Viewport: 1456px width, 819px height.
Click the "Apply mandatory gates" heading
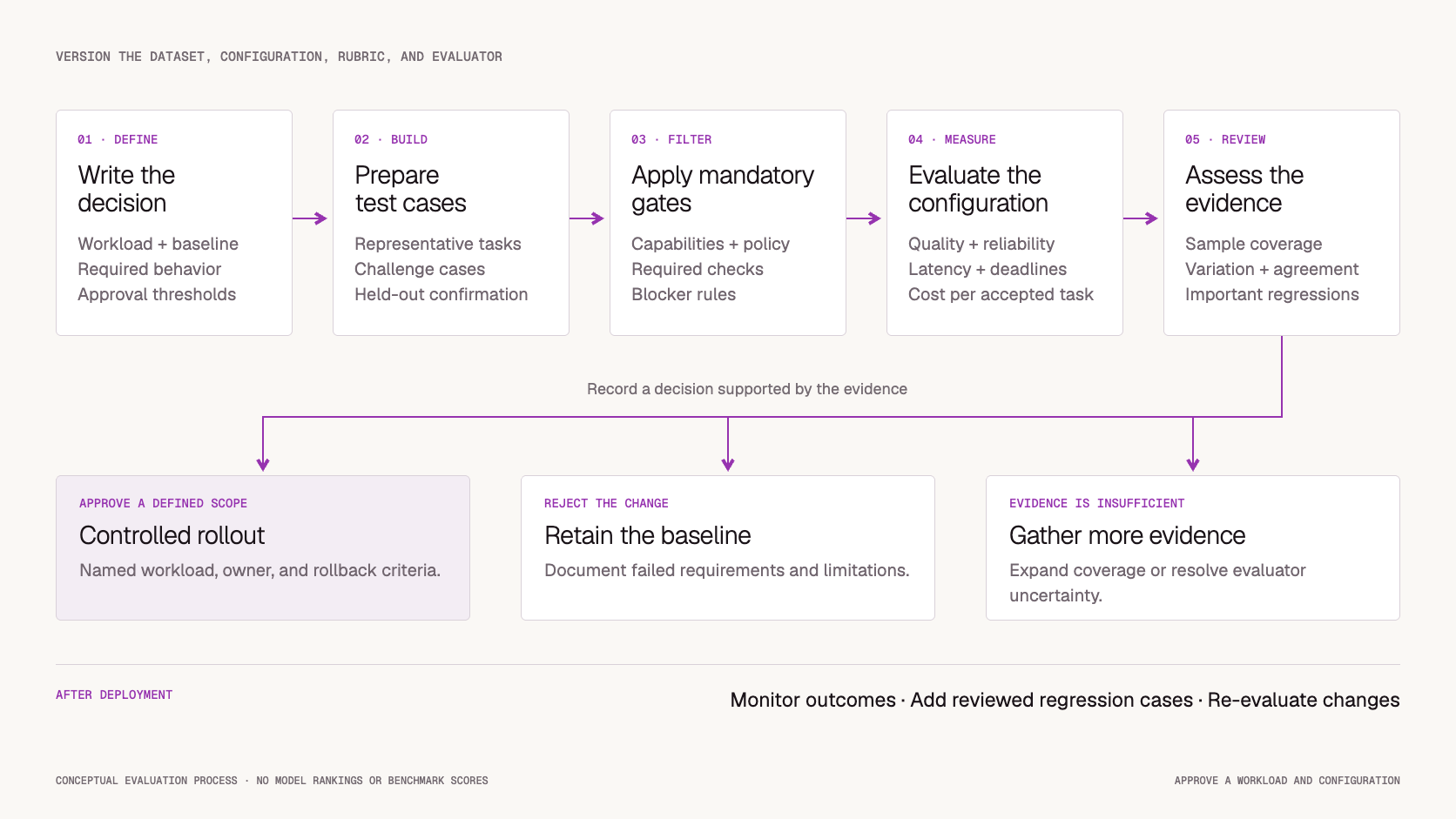tap(723, 189)
